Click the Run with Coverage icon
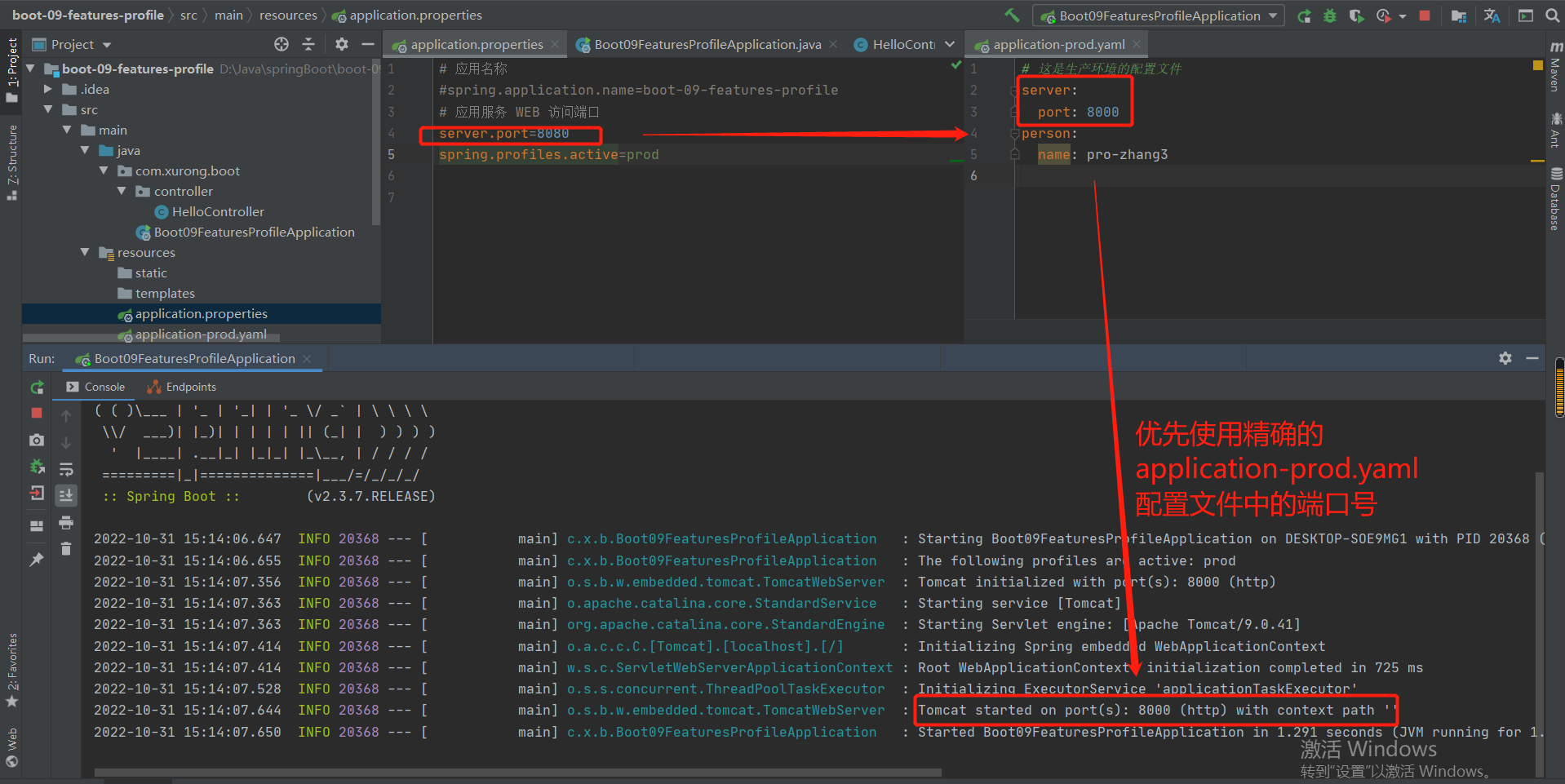 coord(1356,16)
